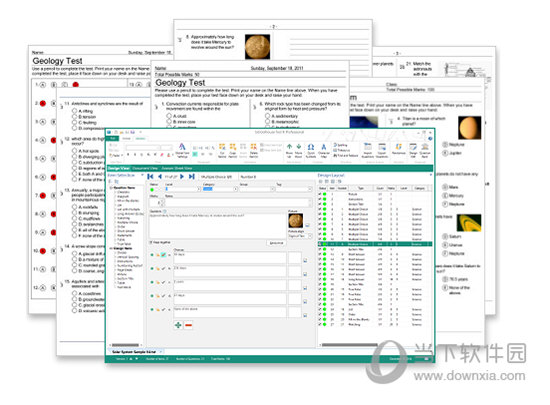Open help icon at ribbon's right end
Viewport: 550px width, 405px height.
[430, 139]
